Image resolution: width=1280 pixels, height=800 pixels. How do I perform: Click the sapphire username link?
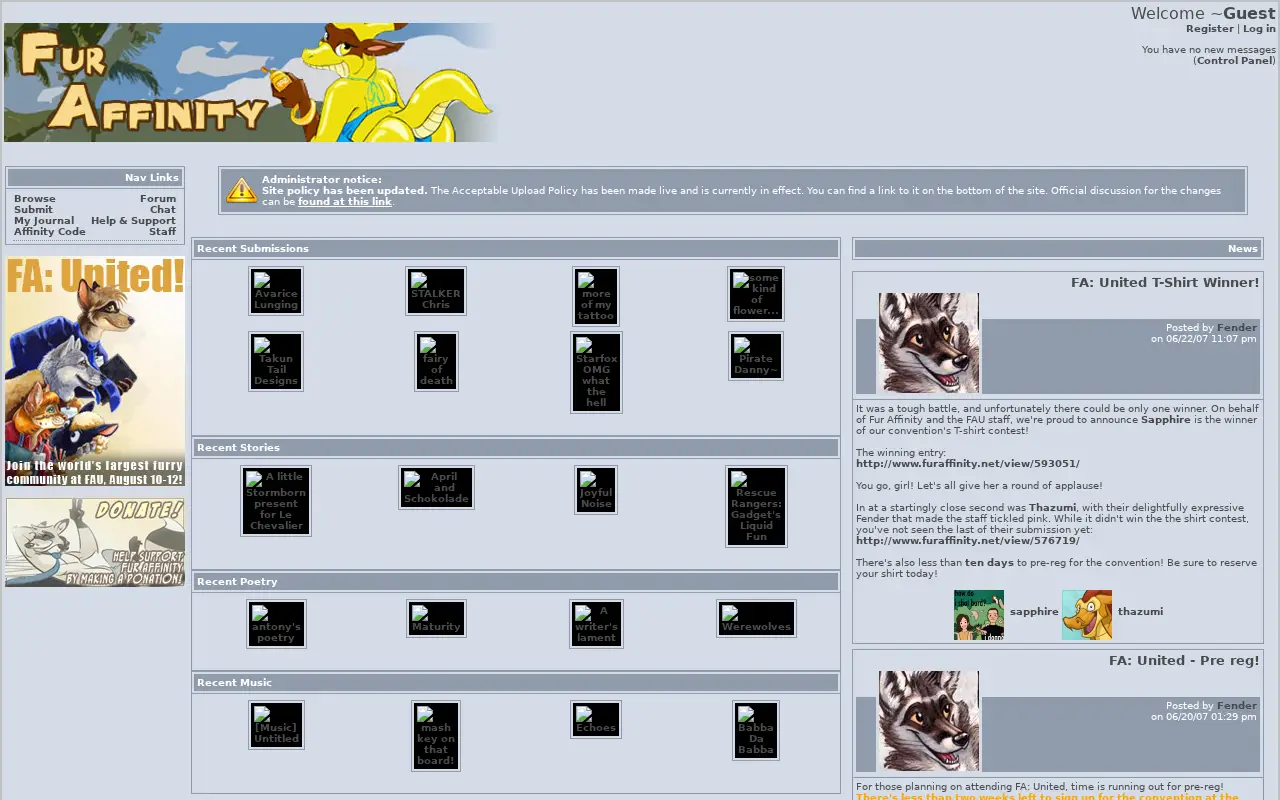point(1034,612)
